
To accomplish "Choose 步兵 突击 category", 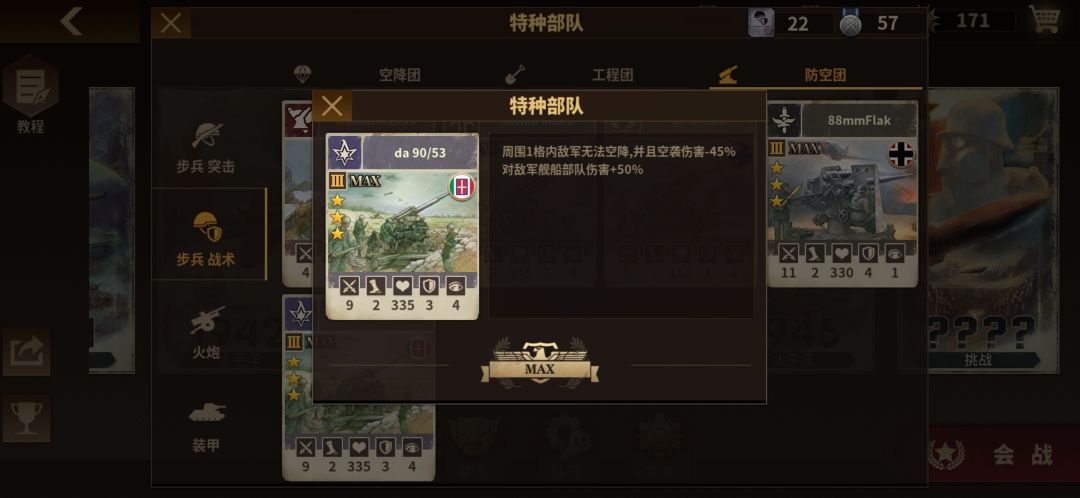I will click(x=206, y=147).
